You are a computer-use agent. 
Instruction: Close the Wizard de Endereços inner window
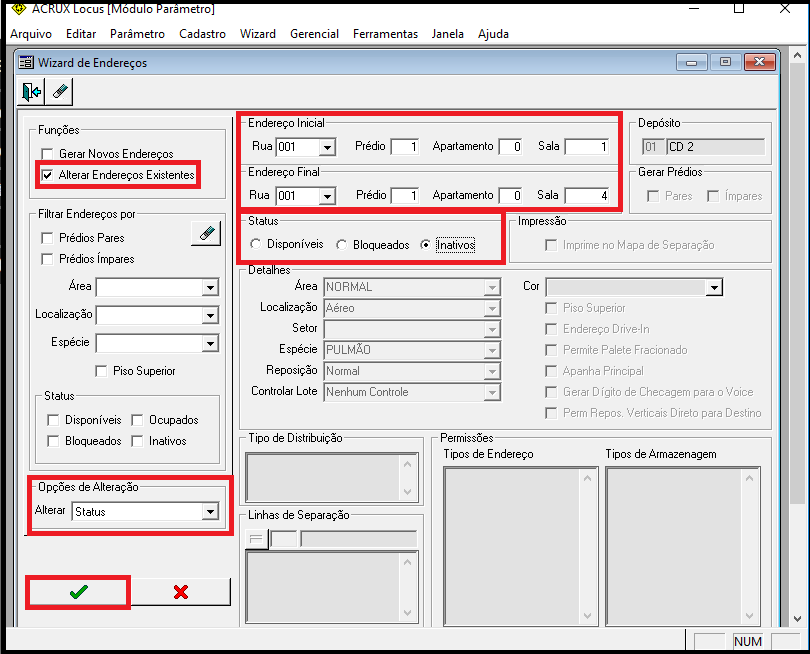click(759, 62)
